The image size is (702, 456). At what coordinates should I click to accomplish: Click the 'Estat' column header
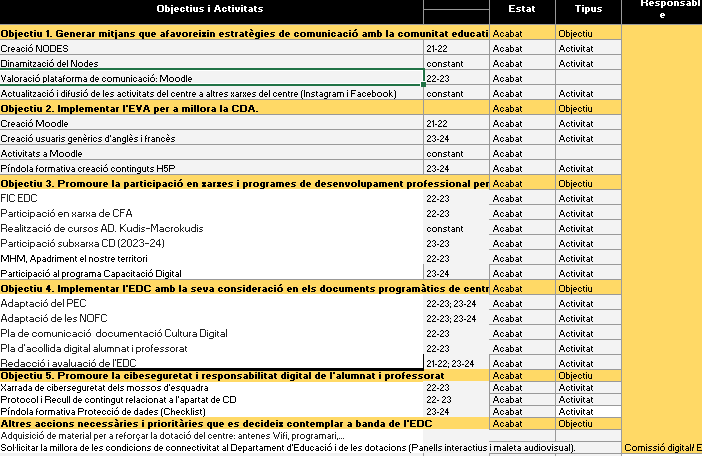click(521, 8)
